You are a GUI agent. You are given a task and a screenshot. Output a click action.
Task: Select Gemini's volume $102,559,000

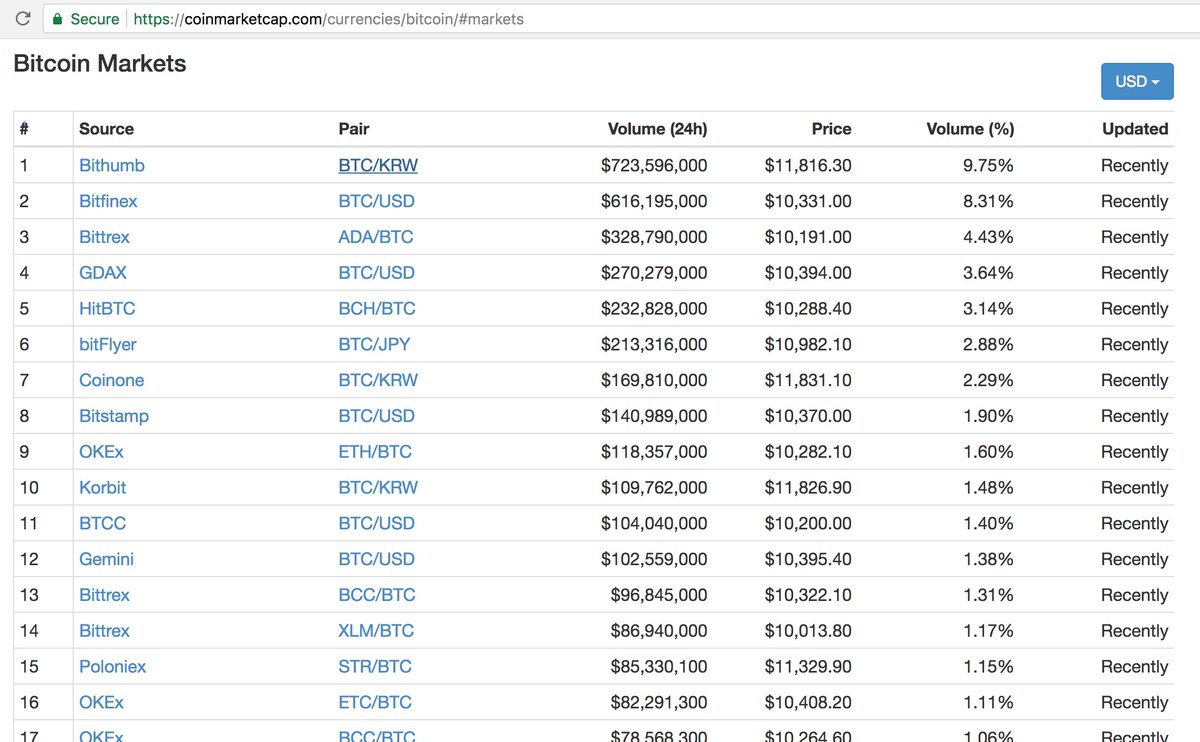click(x=654, y=559)
